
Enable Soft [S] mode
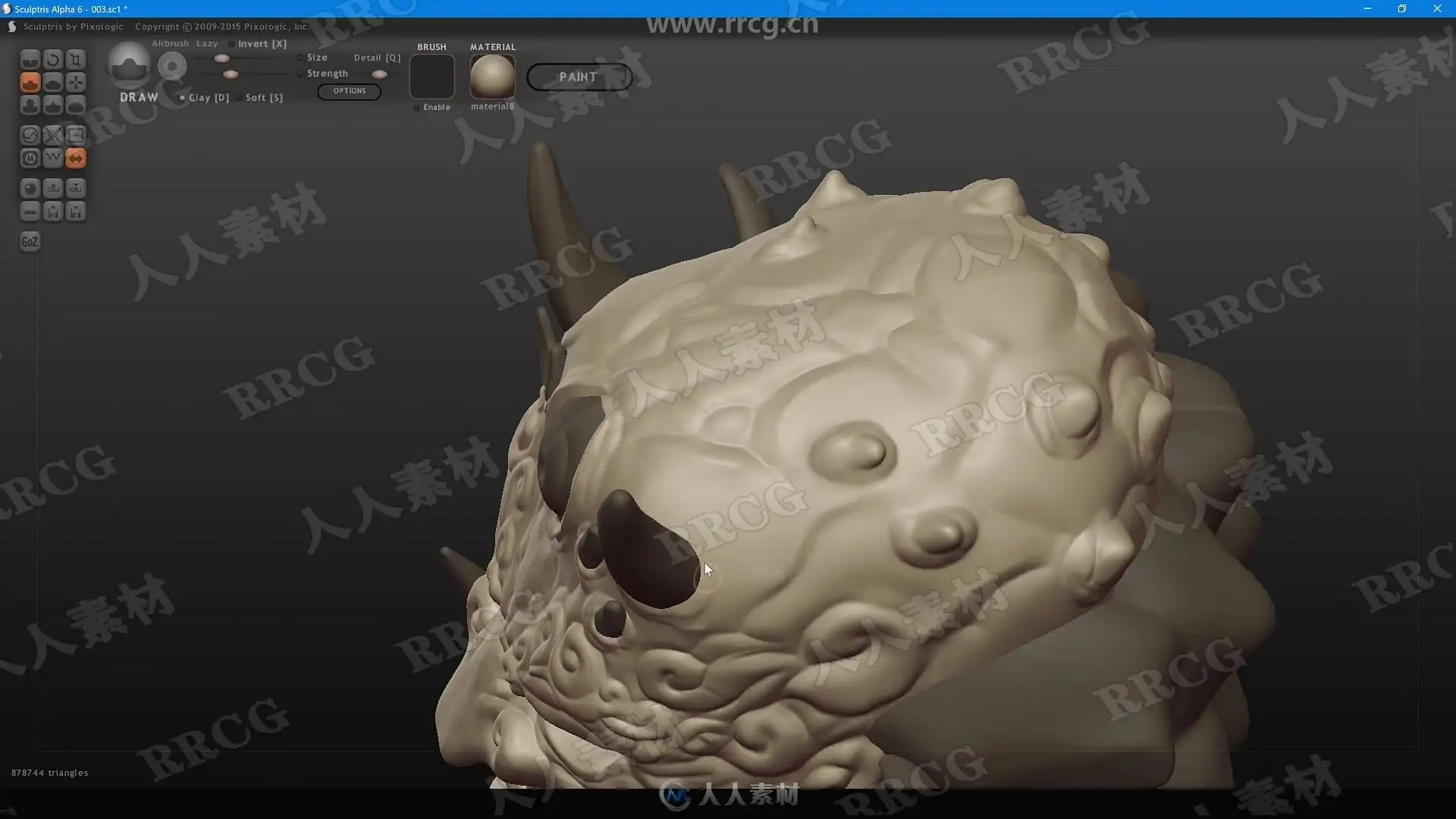(260, 98)
